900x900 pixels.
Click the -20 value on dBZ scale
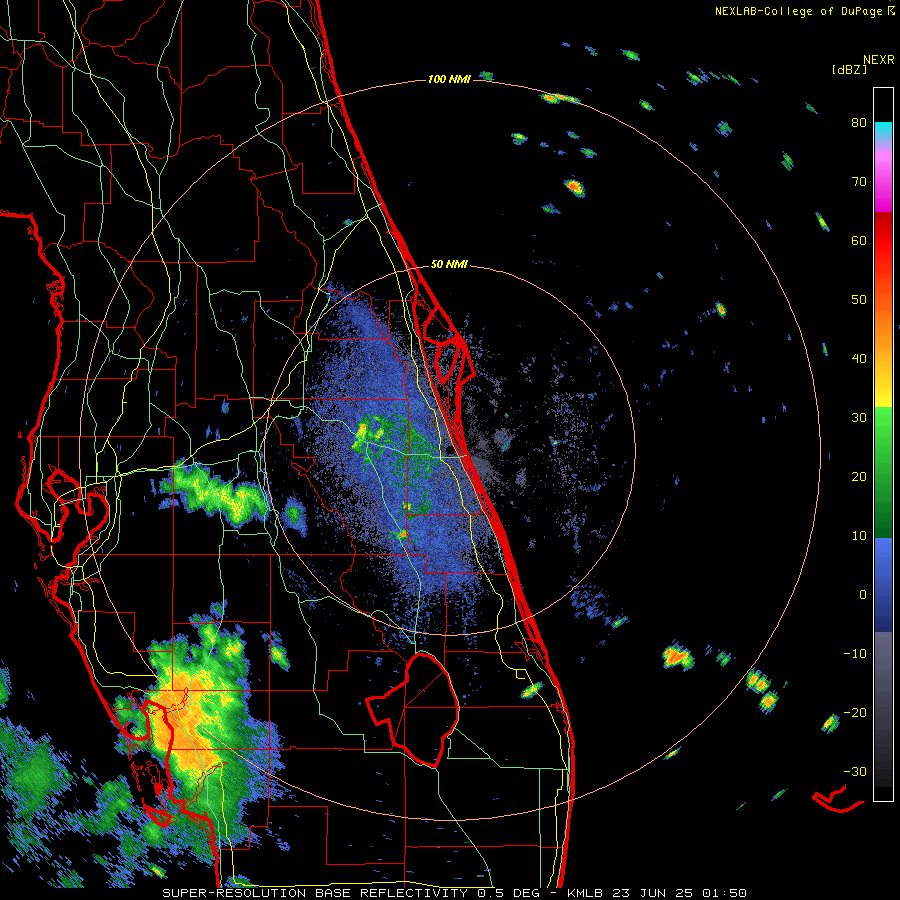tap(855, 712)
